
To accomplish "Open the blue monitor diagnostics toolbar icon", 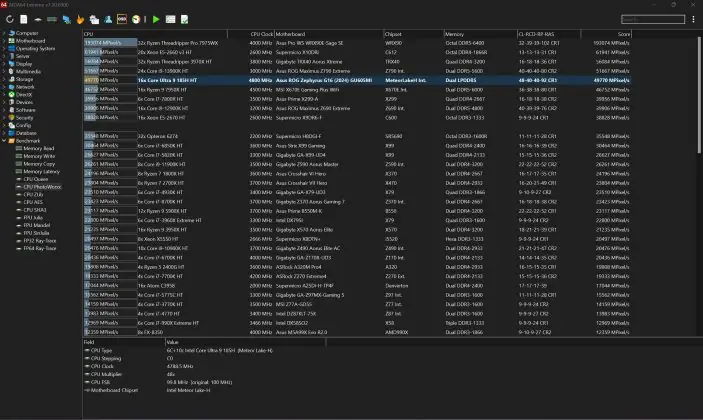I will pyautogui.click(x=67, y=19).
